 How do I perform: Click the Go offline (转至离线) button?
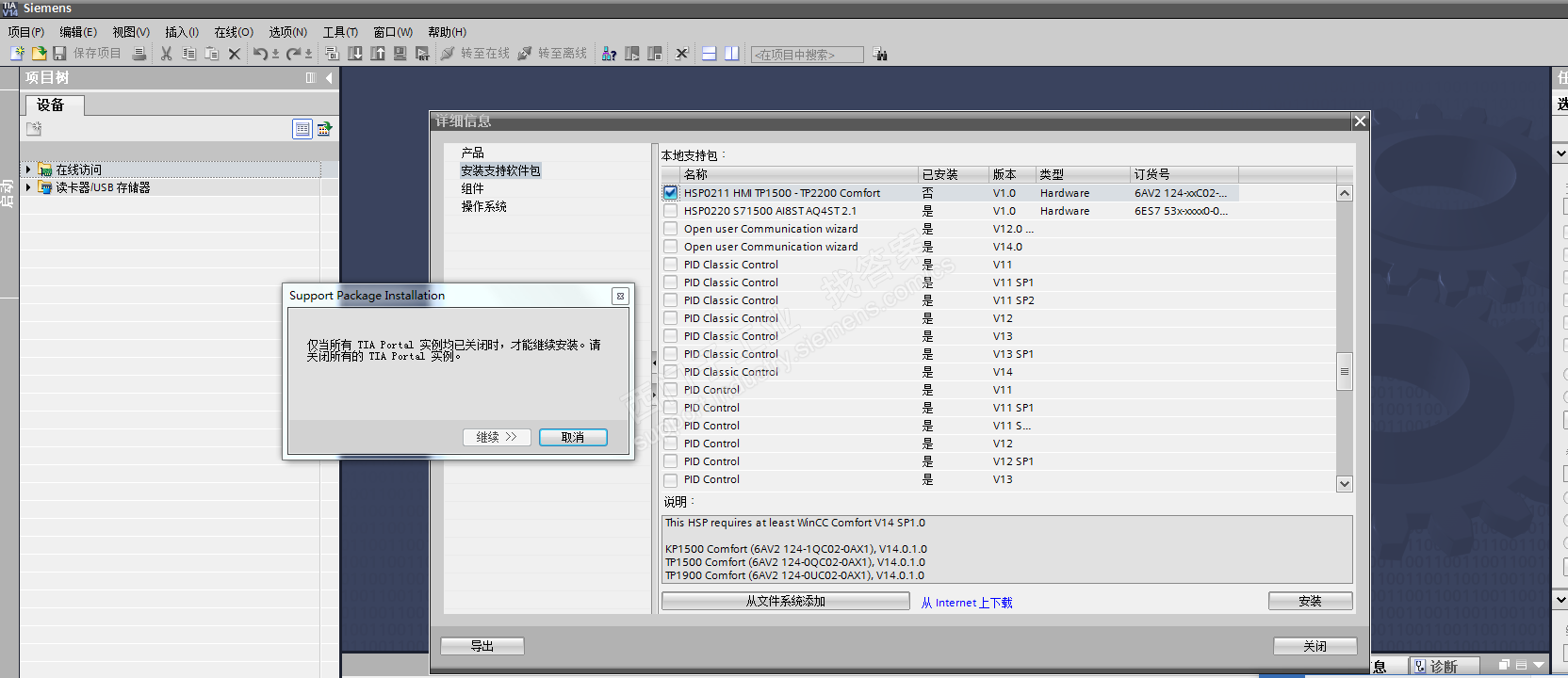coord(553,54)
